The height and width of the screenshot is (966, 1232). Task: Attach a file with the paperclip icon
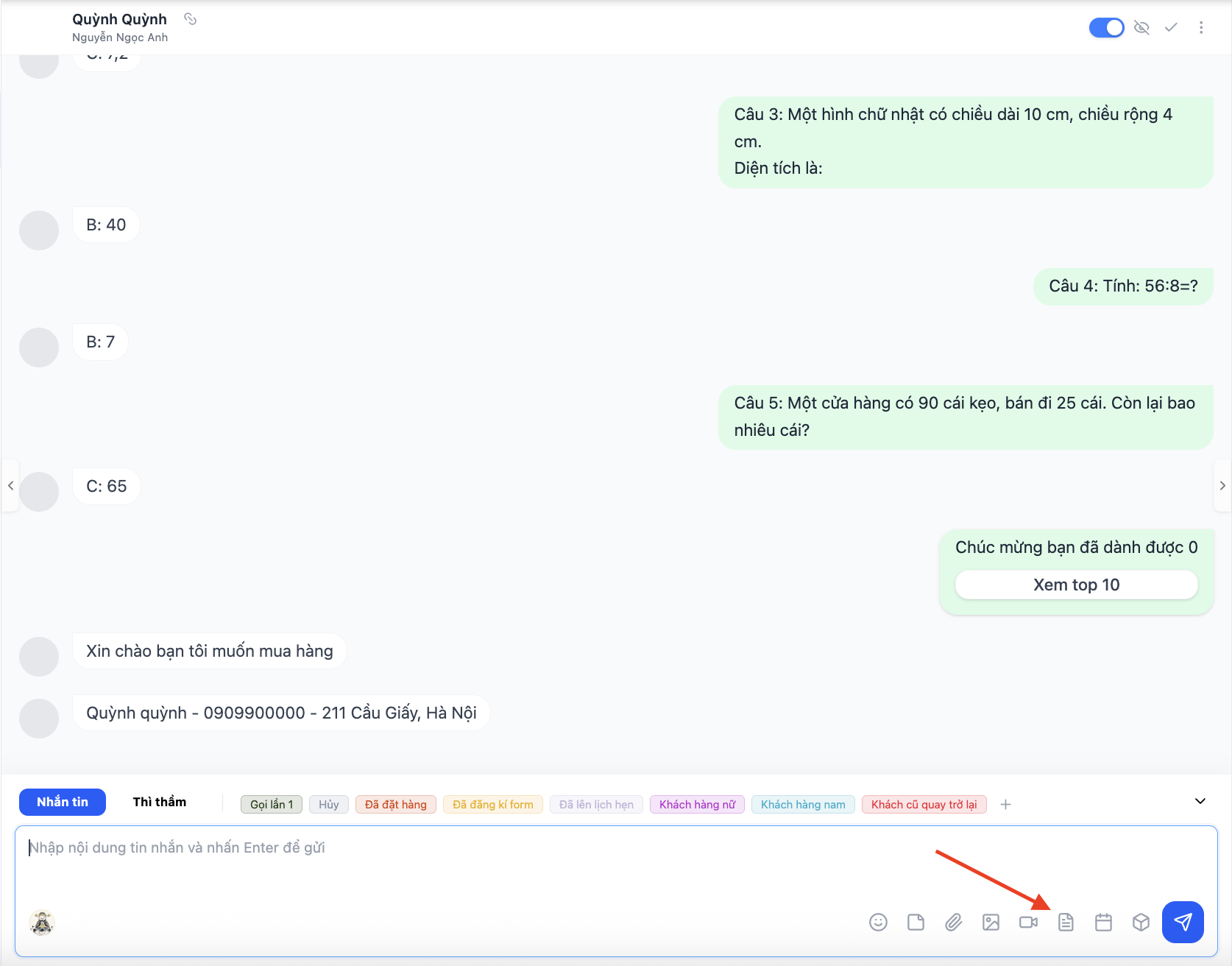click(x=953, y=922)
